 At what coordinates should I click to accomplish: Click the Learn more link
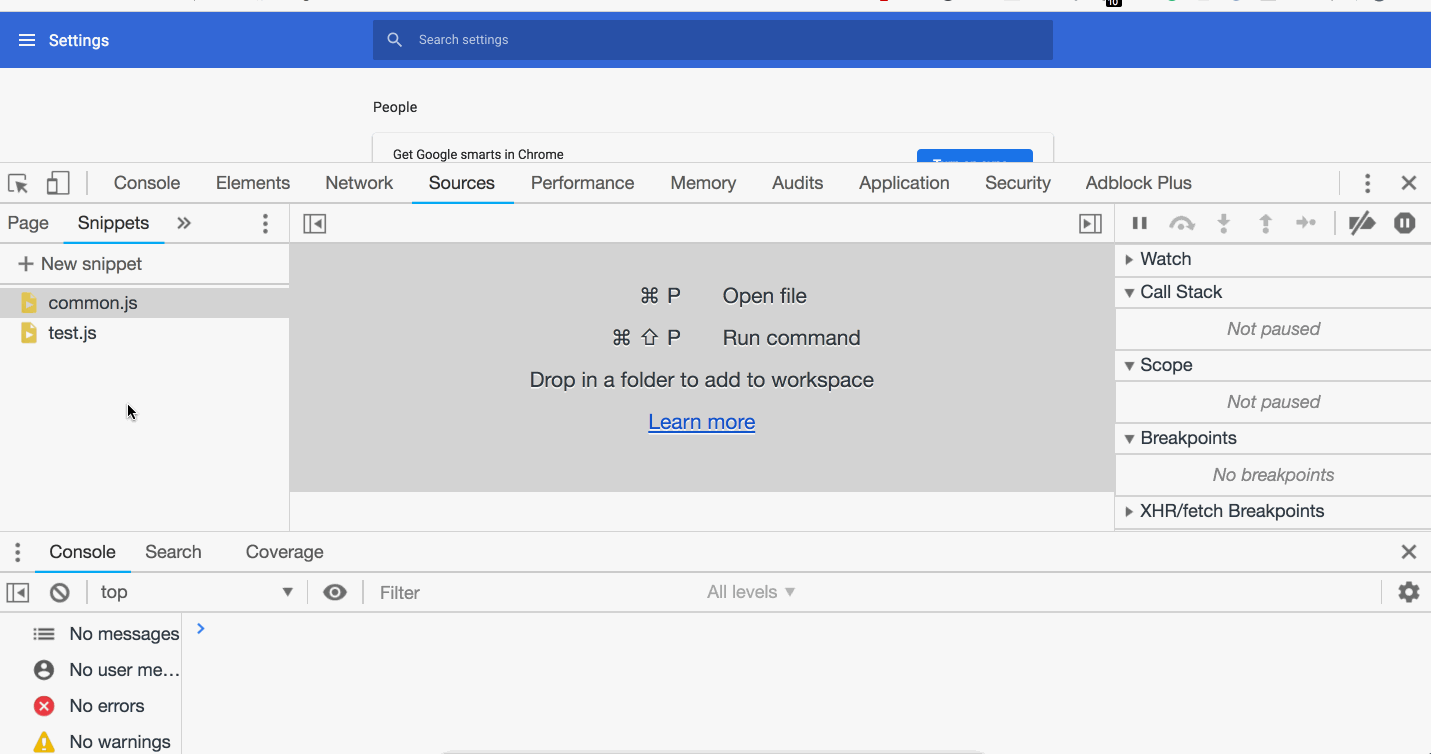coord(701,421)
